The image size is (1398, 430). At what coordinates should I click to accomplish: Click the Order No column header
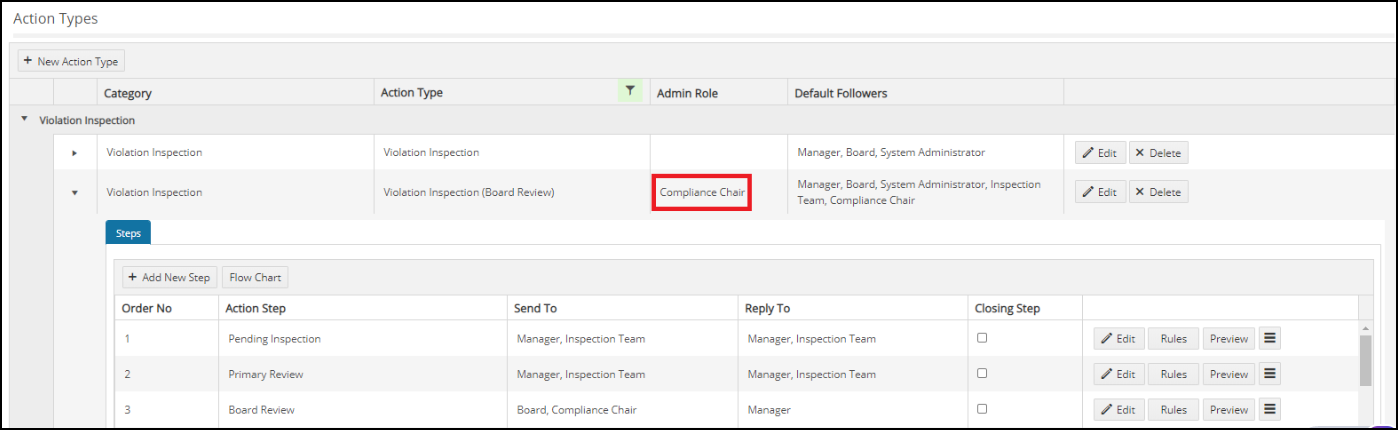tap(148, 308)
